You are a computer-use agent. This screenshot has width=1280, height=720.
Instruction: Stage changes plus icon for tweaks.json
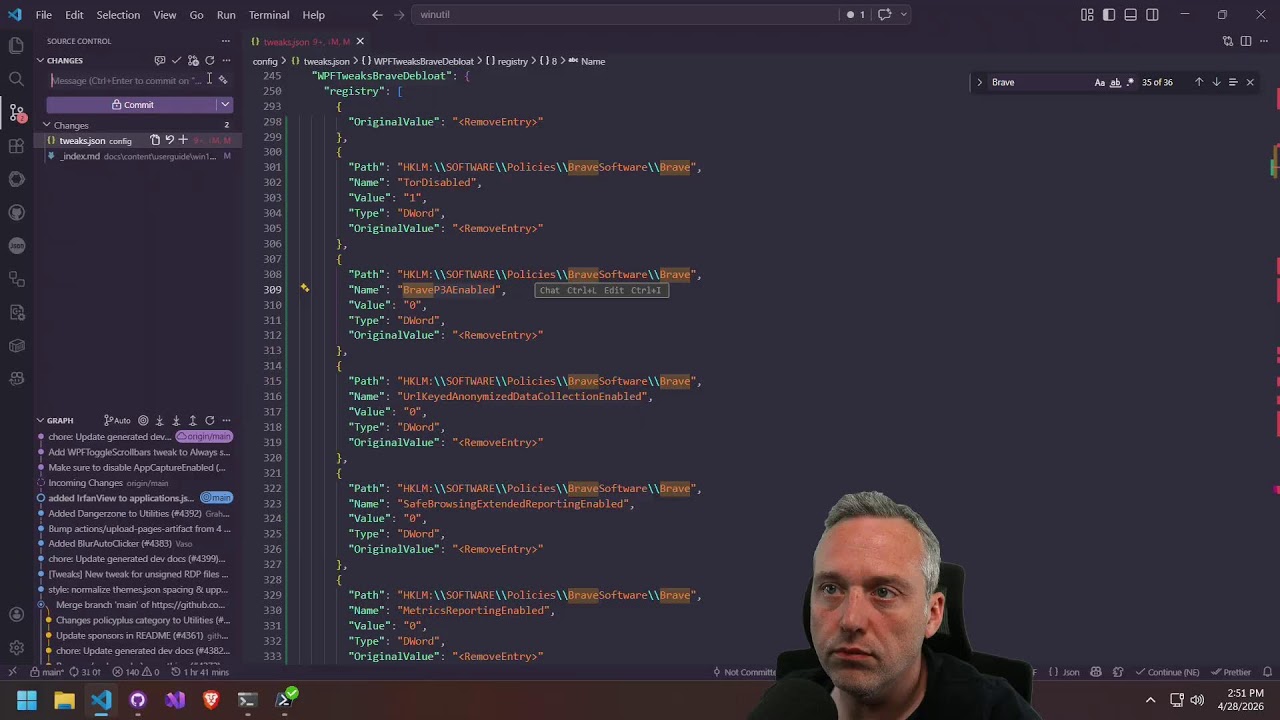coord(183,140)
